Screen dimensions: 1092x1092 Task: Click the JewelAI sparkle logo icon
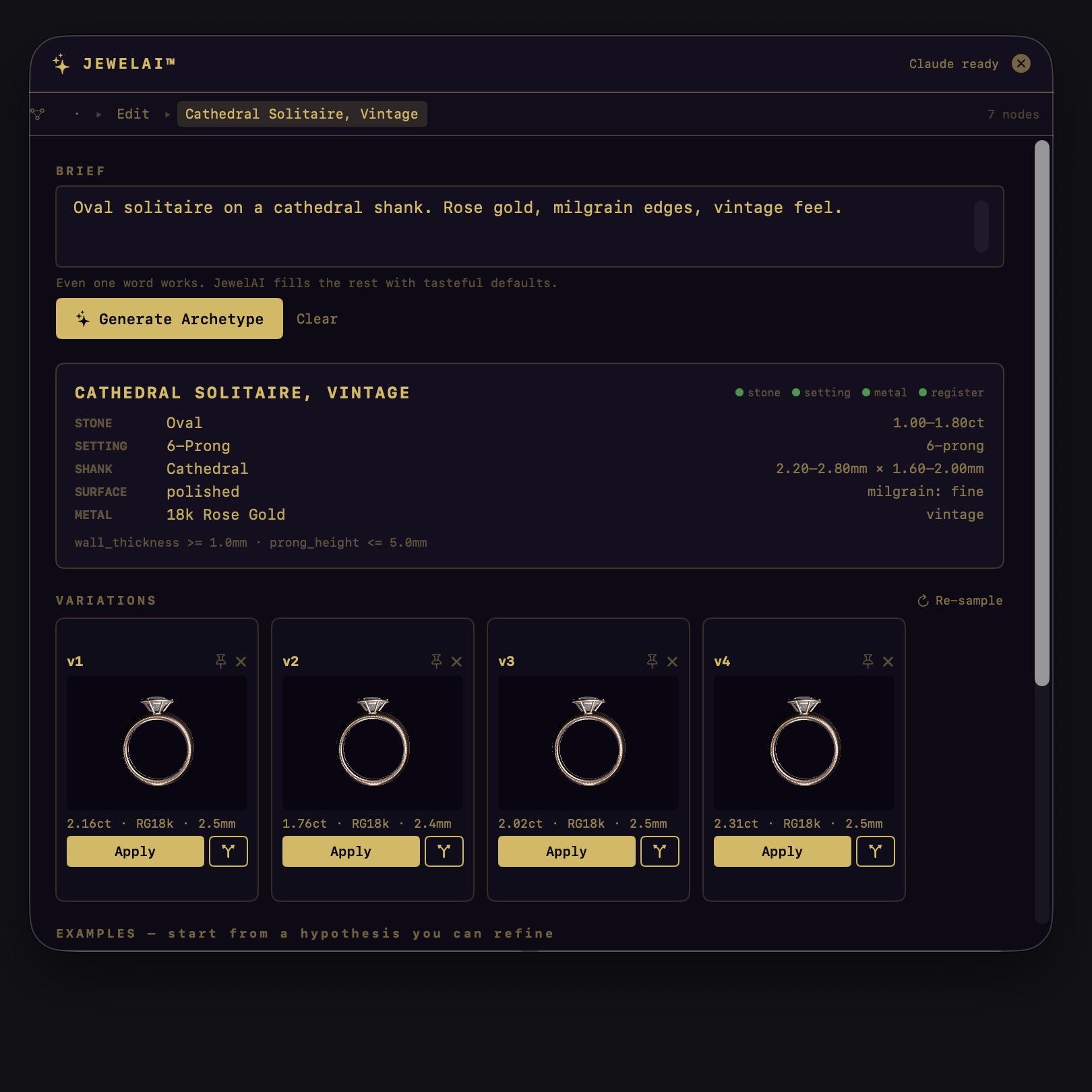(61, 63)
